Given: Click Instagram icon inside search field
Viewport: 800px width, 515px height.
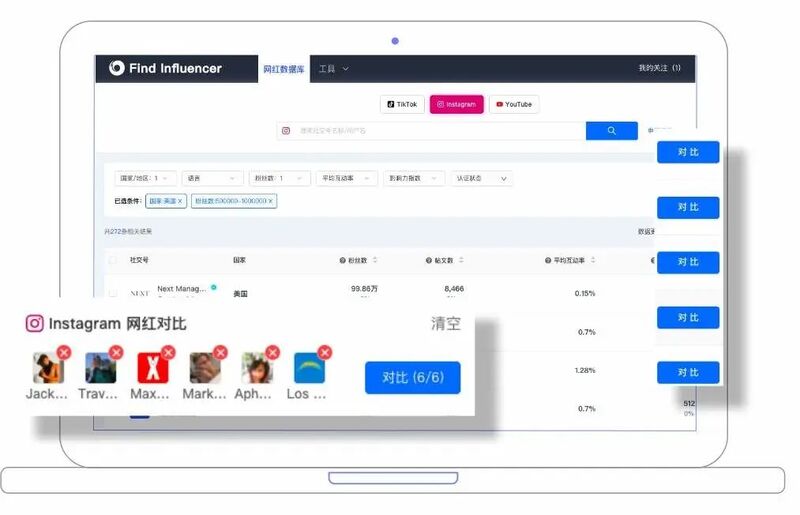Looking at the screenshot, I should 286,131.
